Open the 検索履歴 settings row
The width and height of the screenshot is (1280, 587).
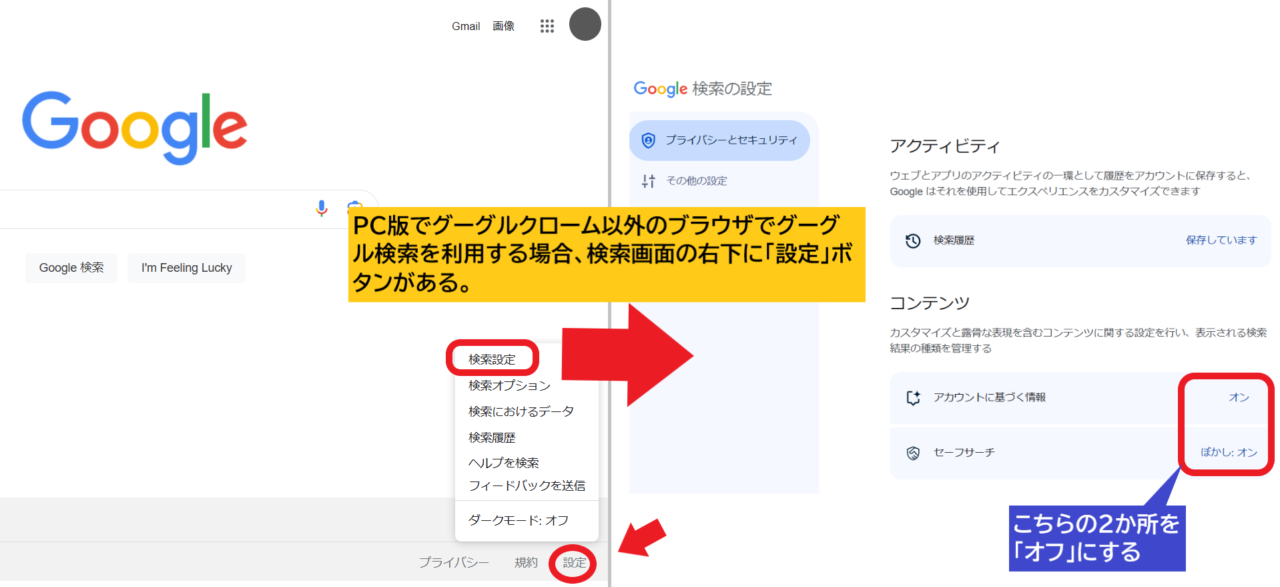tap(1081, 241)
